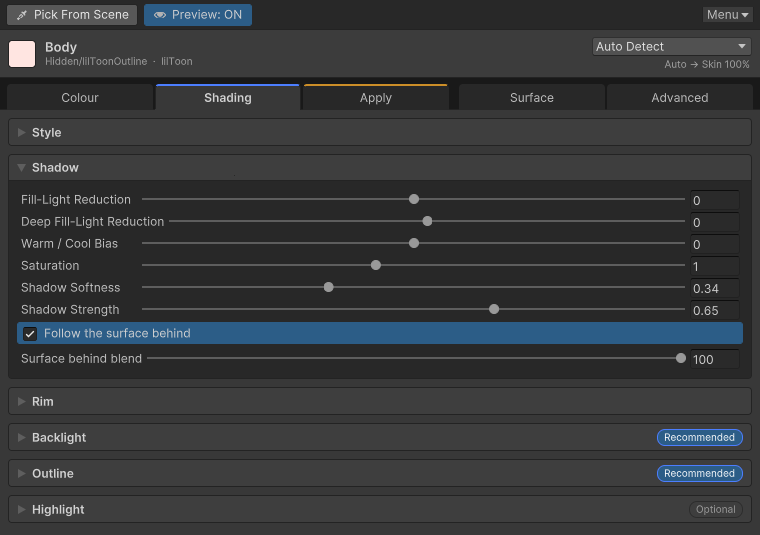This screenshot has width=760, height=535.
Task: Click the Body material colour swatch
Action: click(x=22, y=54)
